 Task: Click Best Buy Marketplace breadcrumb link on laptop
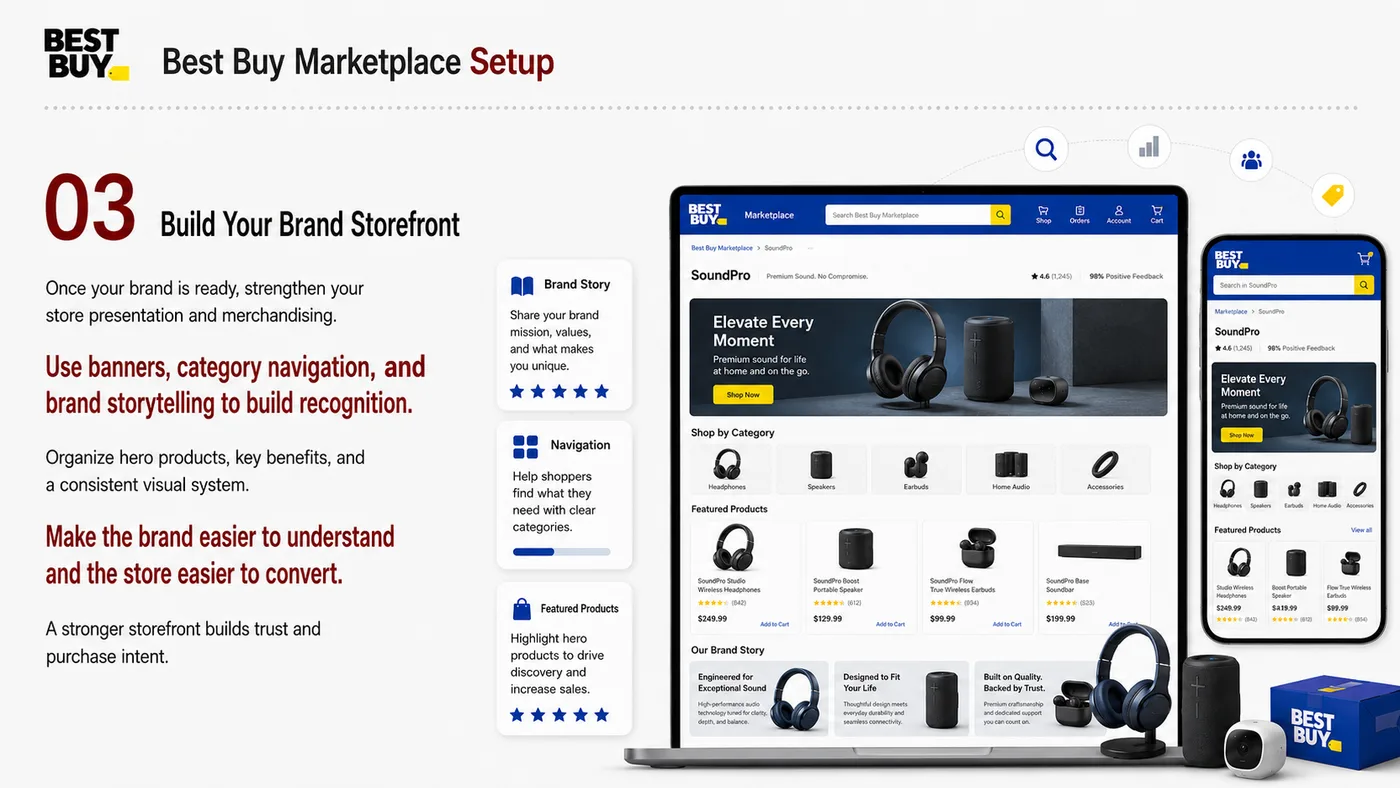pyautogui.click(x=722, y=248)
